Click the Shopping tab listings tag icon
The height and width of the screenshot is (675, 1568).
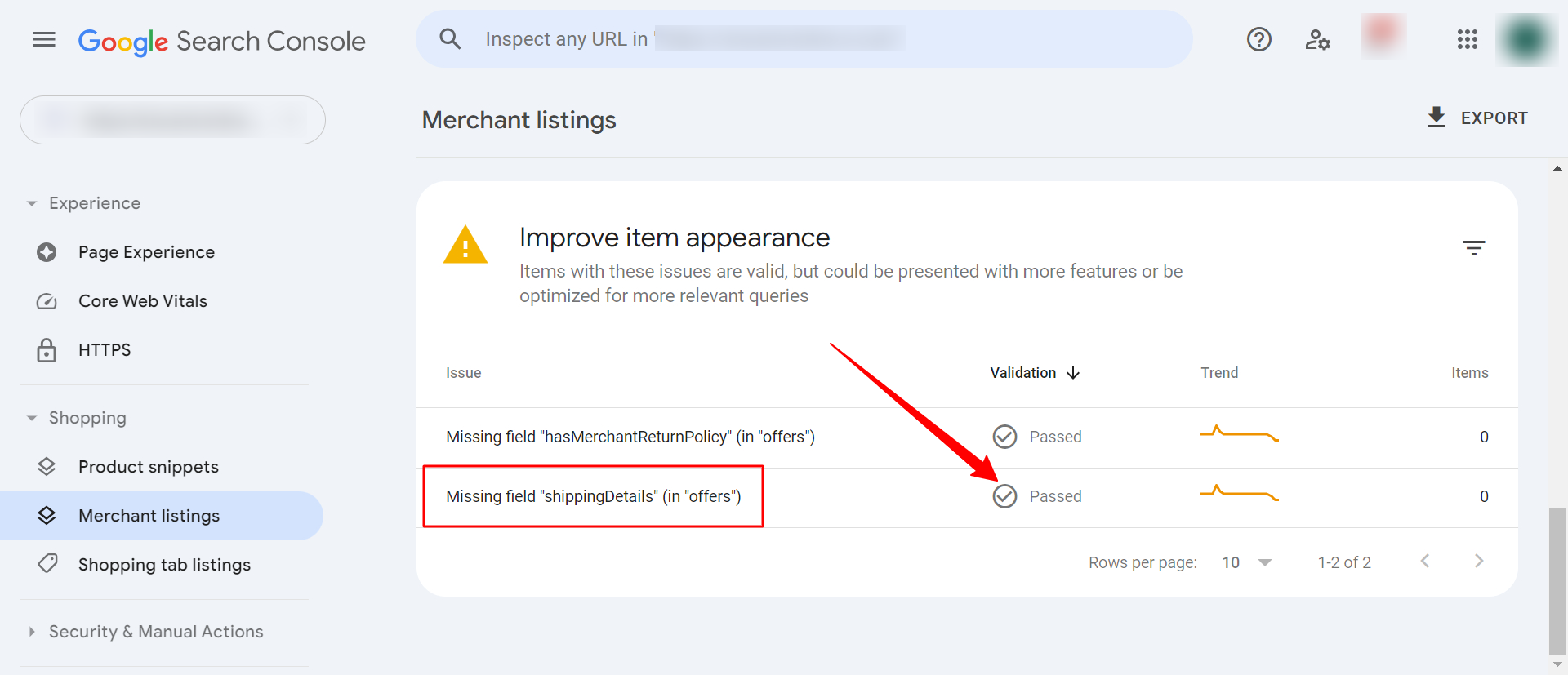point(47,564)
